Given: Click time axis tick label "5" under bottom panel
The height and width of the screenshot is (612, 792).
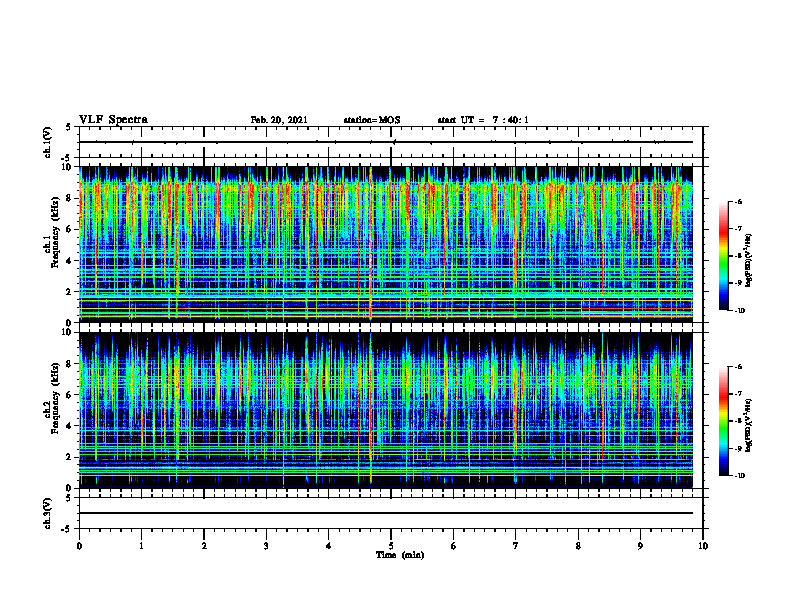Looking at the screenshot, I should pyautogui.click(x=391, y=546).
